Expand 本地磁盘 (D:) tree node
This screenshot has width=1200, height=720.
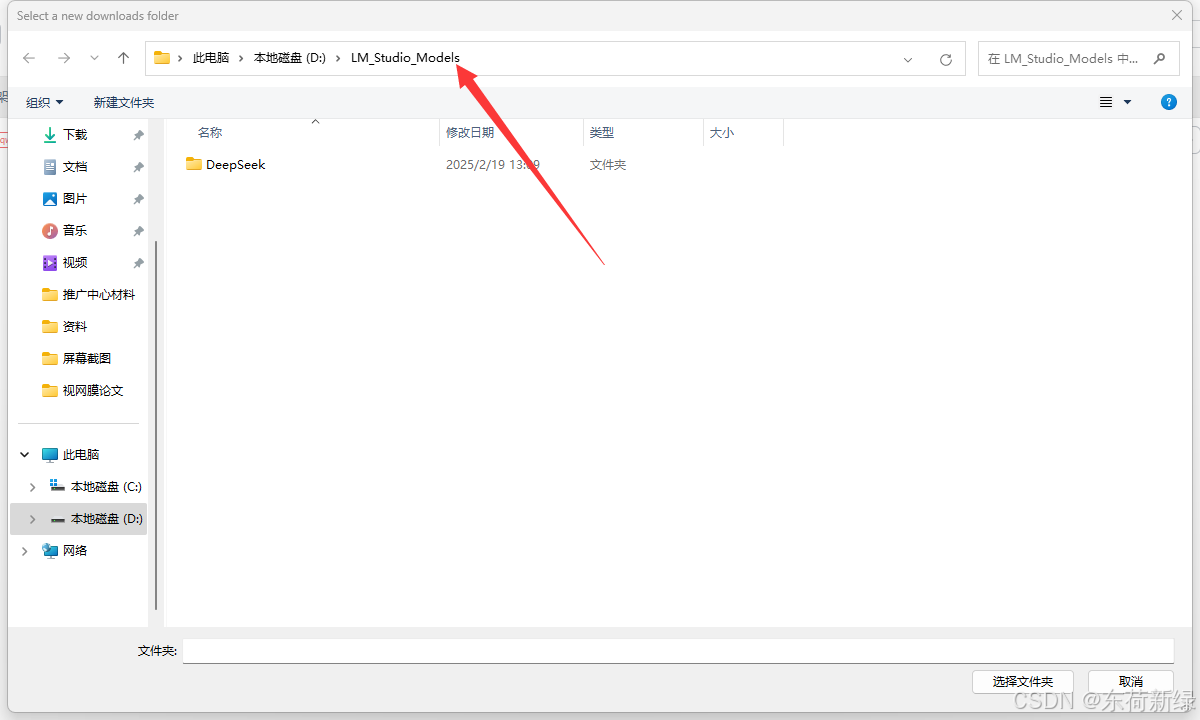33,518
